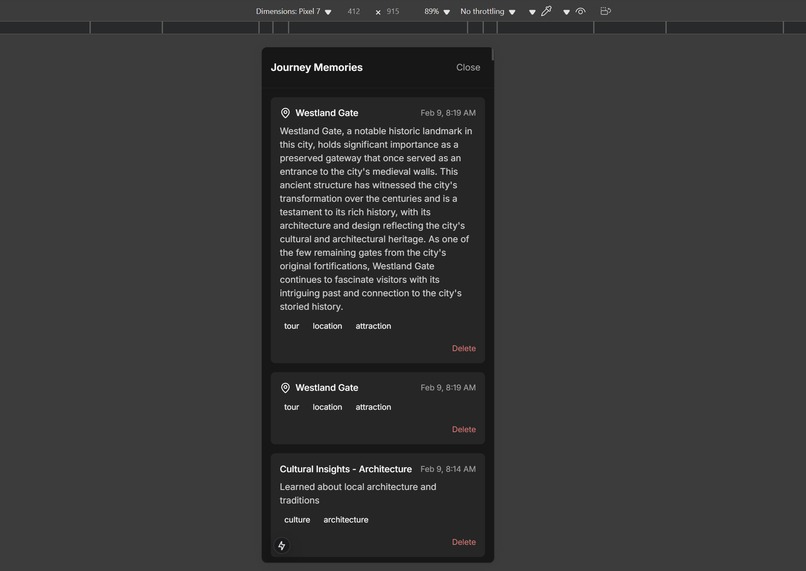Click second card's Feb 9, 8:19 AM timestamp
Image resolution: width=806 pixels, height=571 pixels.
click(448, 388)
